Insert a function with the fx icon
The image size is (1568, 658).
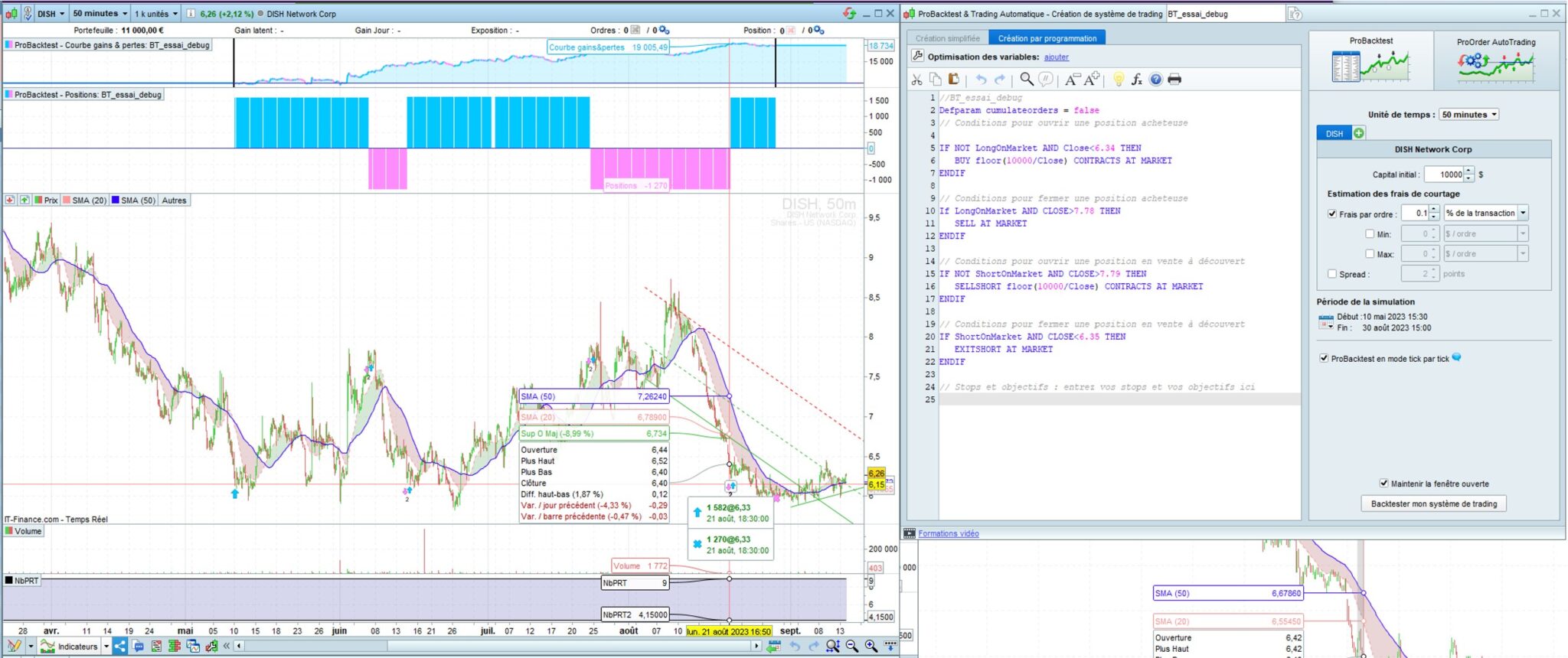tap(1137, 80)
